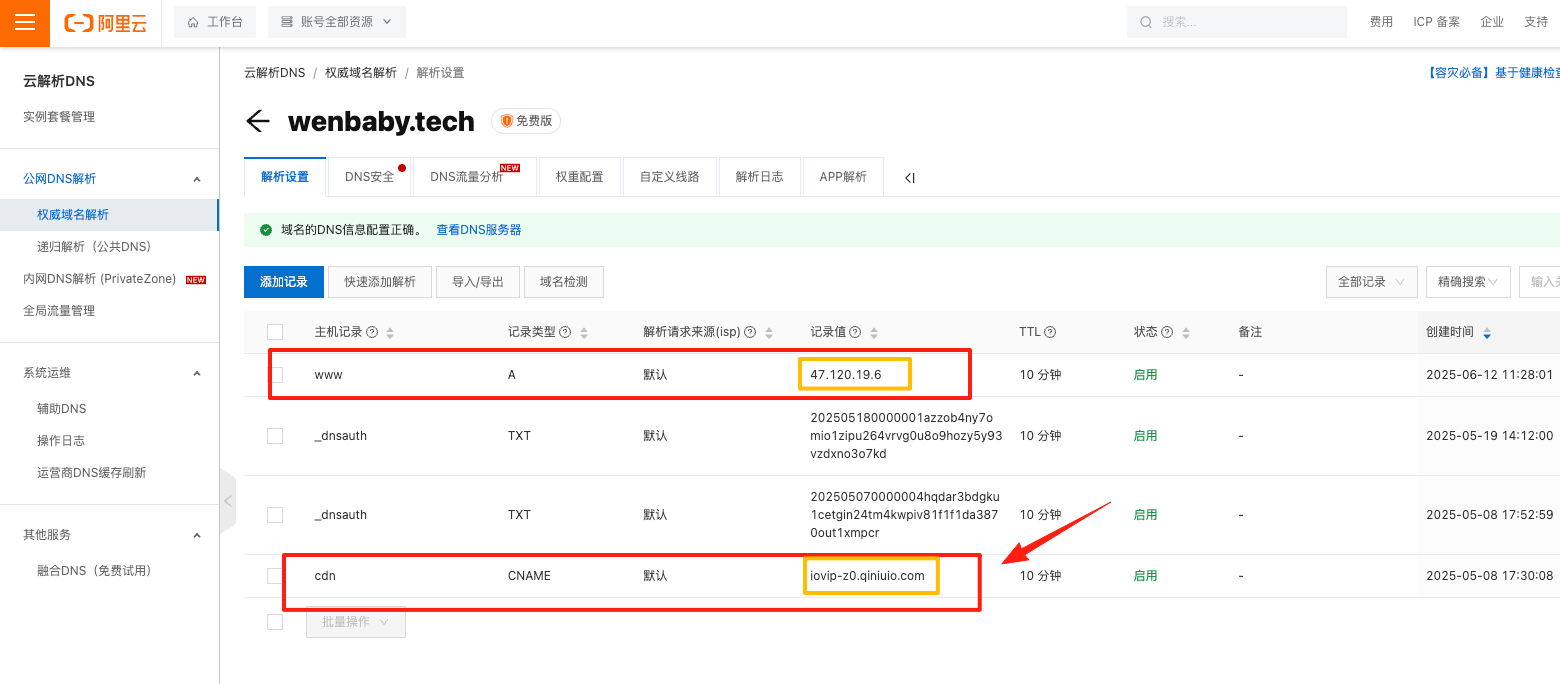1560x684 pixels.
Task: Open the 工作台 button
Action: coord(215,22)
